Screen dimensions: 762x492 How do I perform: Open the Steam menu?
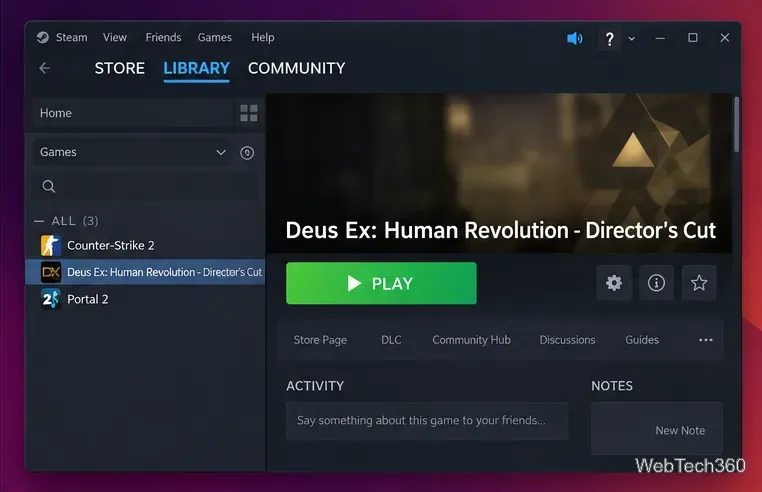click(71, 37)
